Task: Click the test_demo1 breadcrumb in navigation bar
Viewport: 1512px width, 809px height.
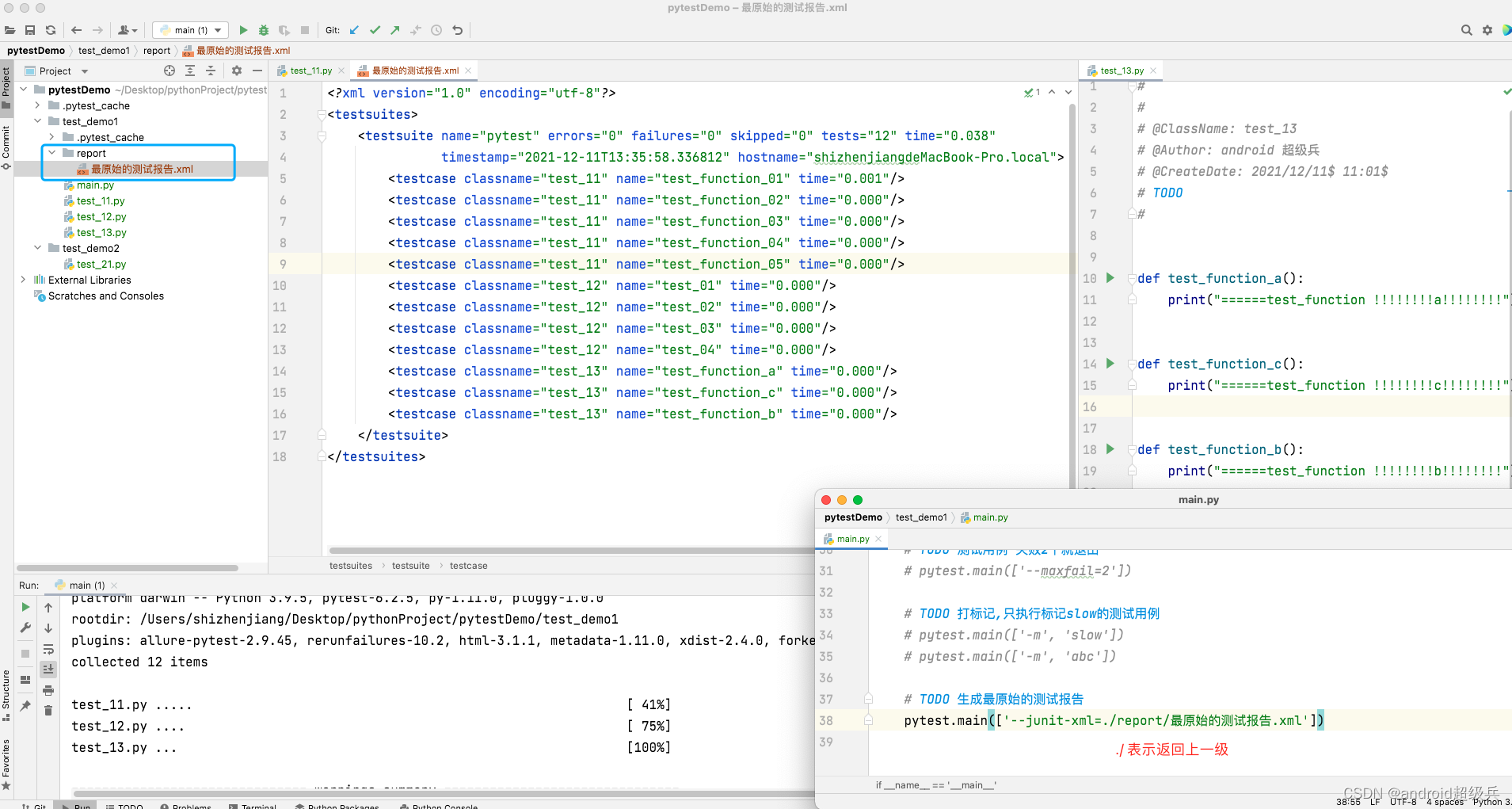Action: coord(104,51)
